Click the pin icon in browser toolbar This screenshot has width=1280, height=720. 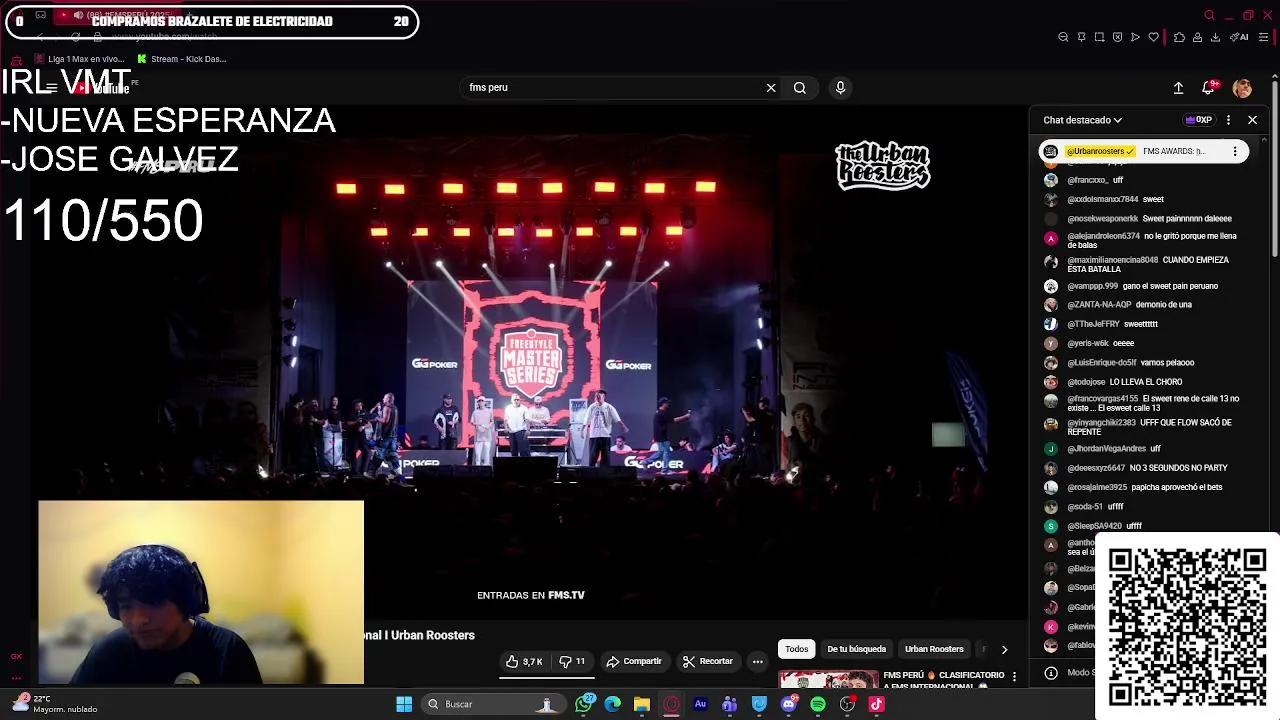pyautogui.click(x=1081, y=37)
